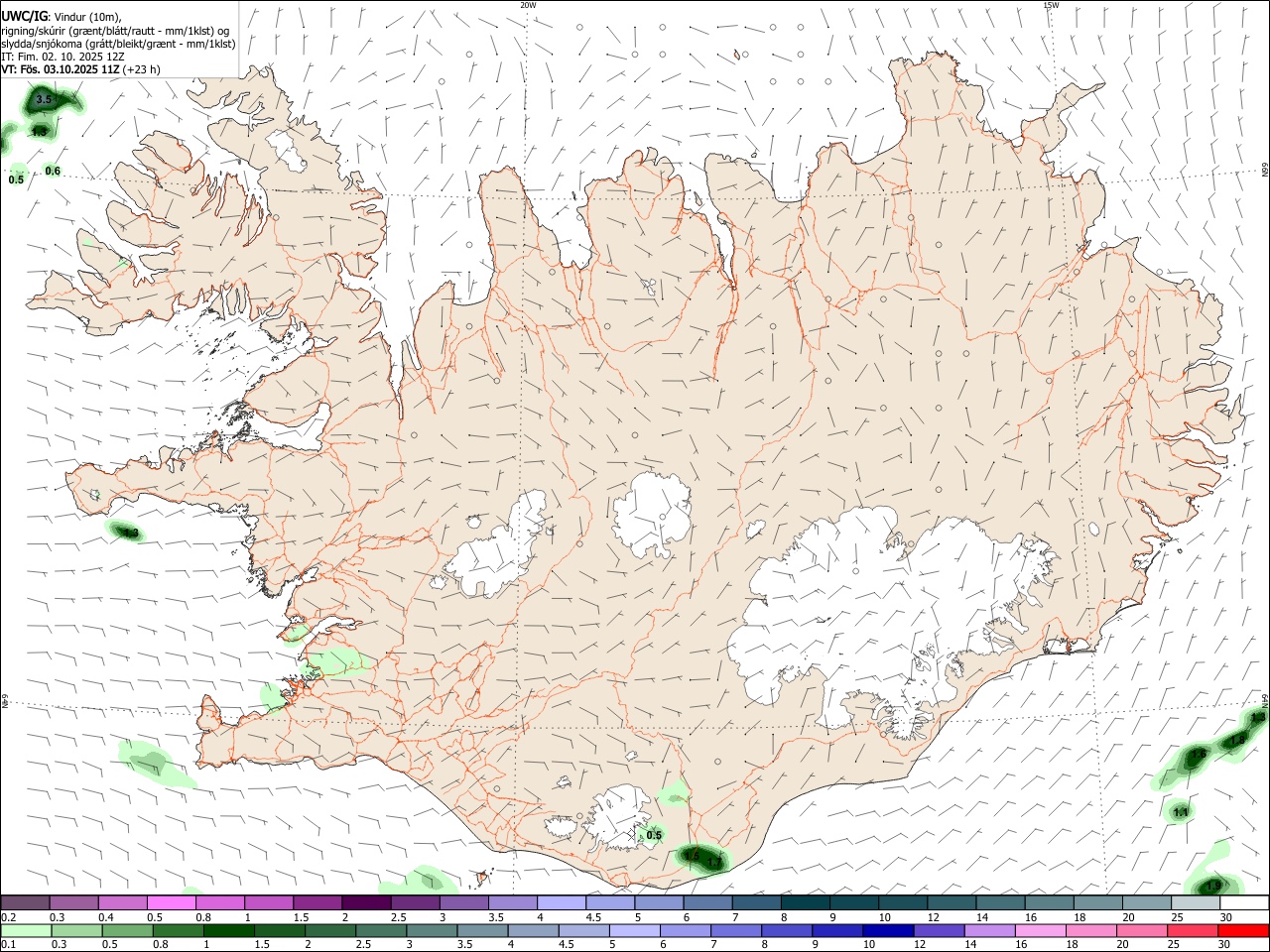Click the light lavender snow swatch starting at 4
The height and width of the screenshot is (952, 1270).
pyautogui.click(x=562, y=902)
